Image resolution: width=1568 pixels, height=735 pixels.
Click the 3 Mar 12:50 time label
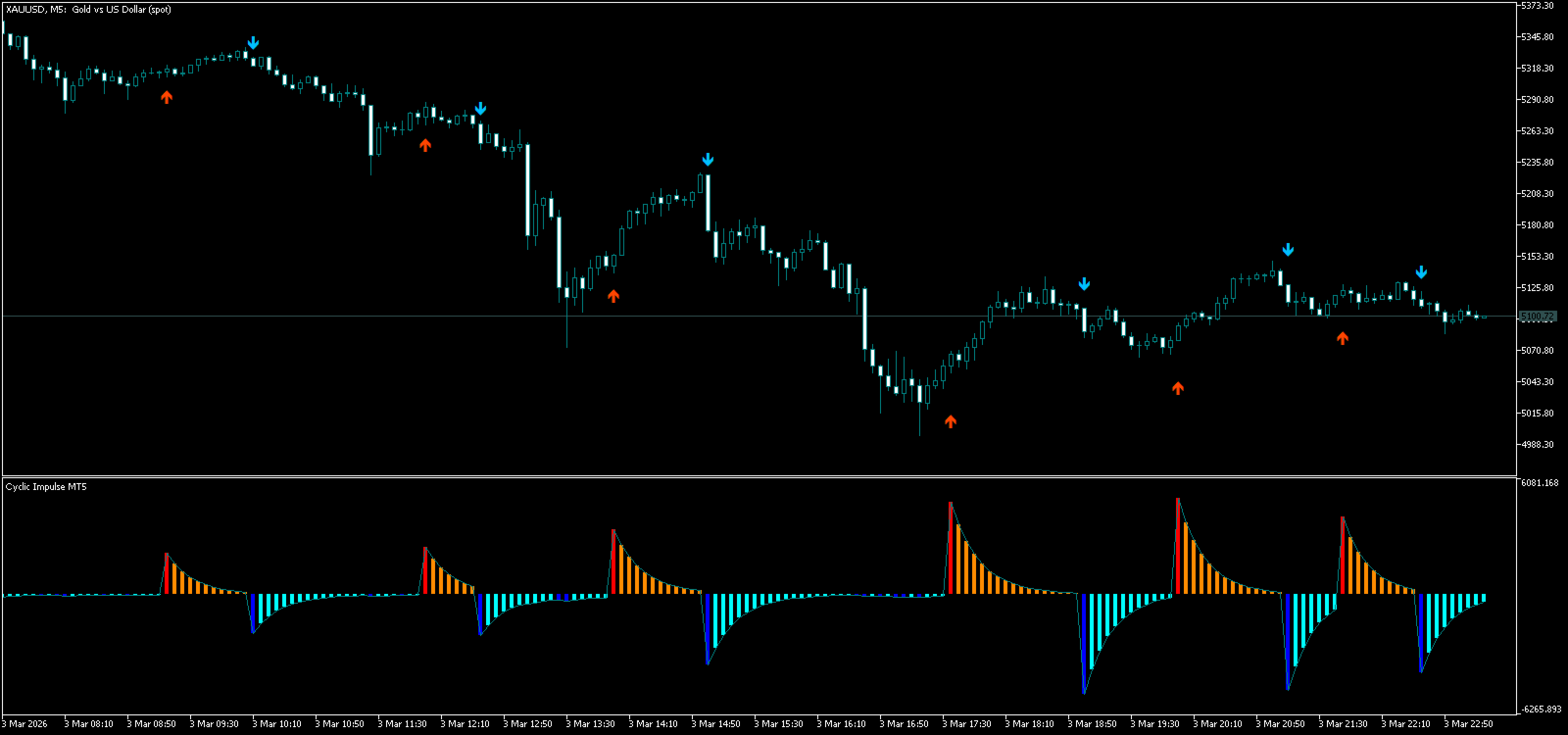click(x=528, y=724)
